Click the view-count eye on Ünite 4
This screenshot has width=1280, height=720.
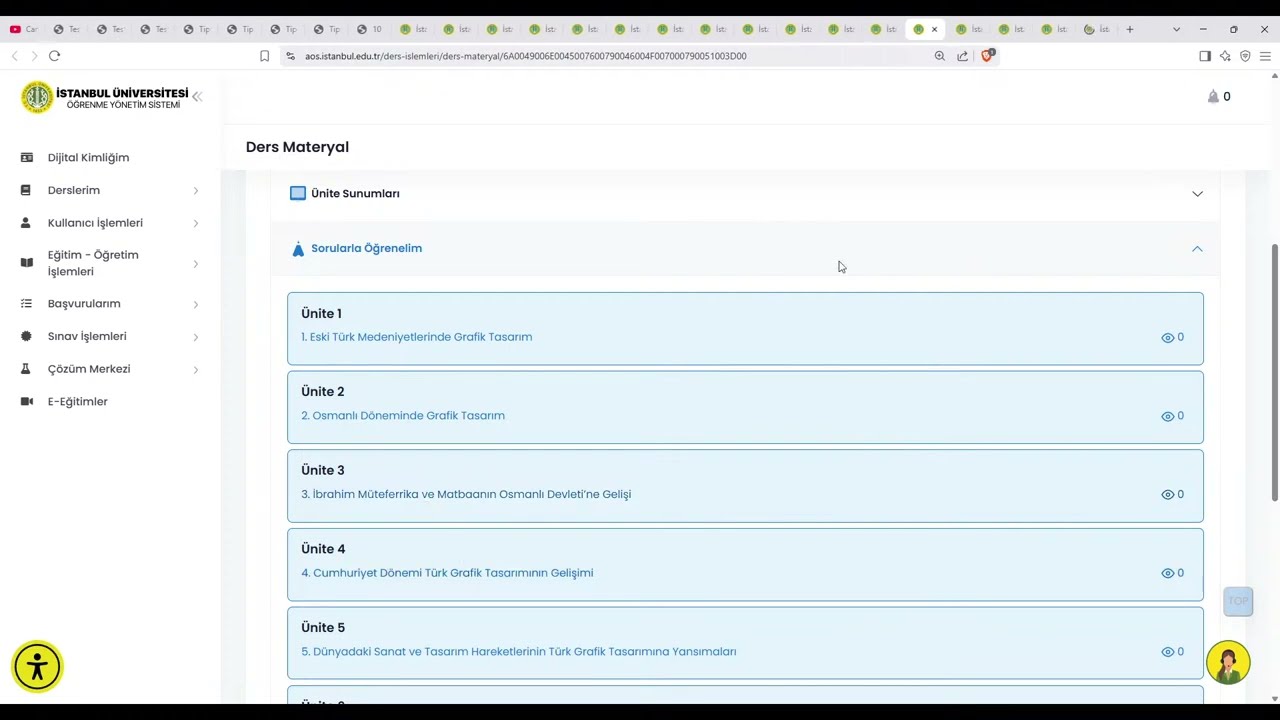(x=1167, y=573)
